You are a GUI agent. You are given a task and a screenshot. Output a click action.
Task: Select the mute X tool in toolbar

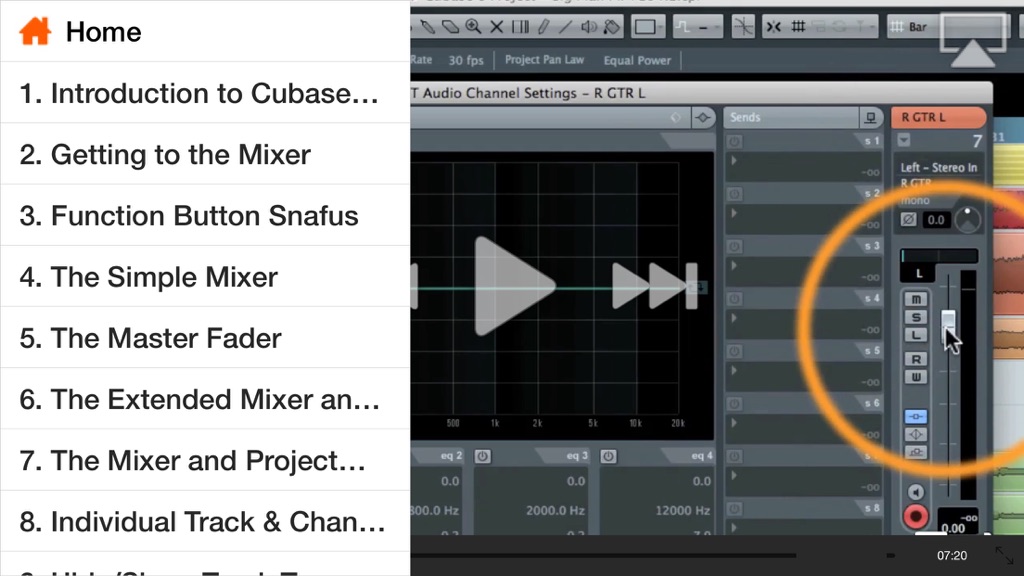[497, 27]
